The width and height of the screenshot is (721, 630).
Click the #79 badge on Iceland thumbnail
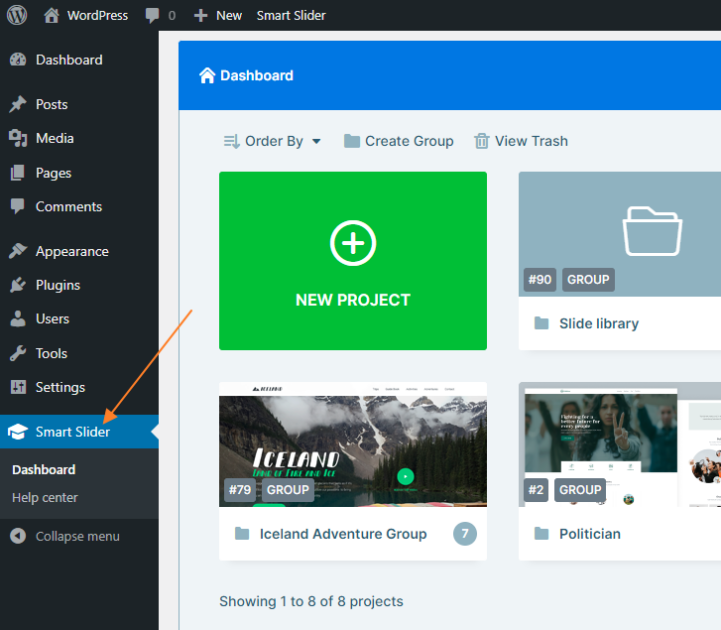[240, 490]
